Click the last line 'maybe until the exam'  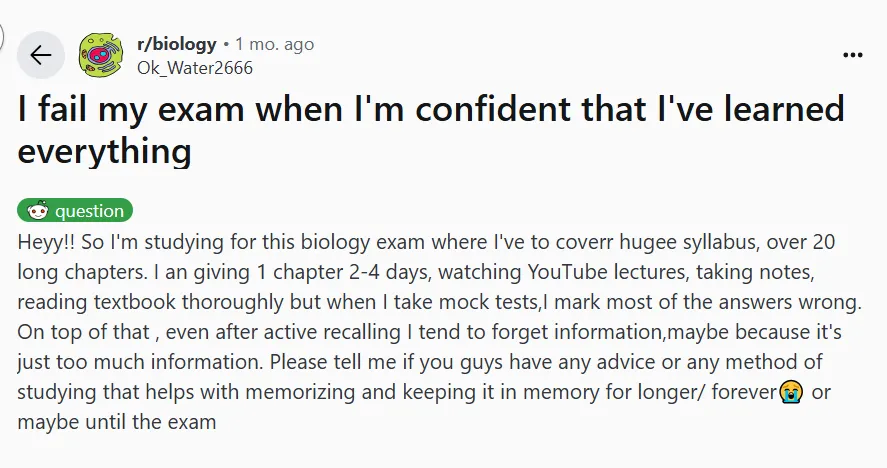tap(117, 422)
